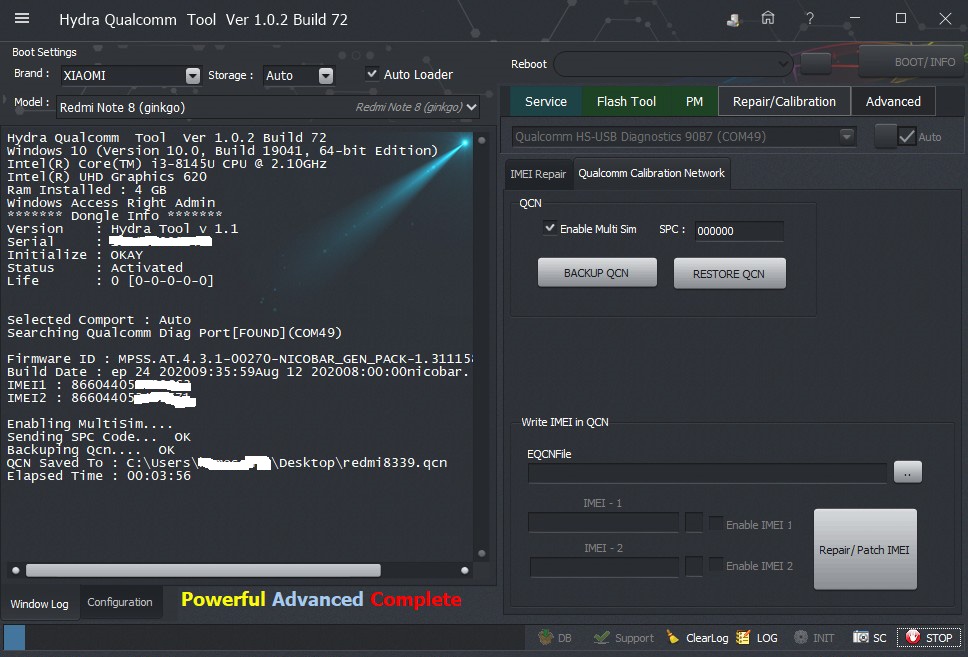This screenshot has height=657, width=968.
Task: Expand the Brand dropdown showing XIAOMI
Action: tap(193, 76)
